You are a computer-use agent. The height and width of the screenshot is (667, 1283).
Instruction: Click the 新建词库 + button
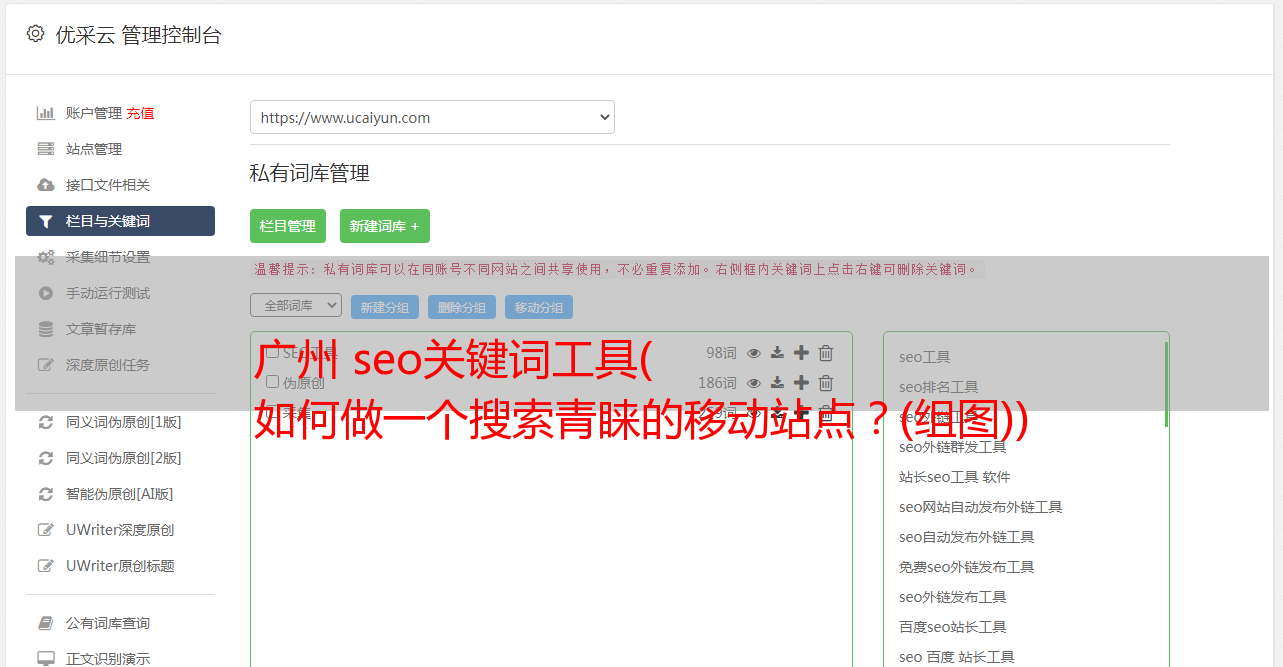coord(385,226)
